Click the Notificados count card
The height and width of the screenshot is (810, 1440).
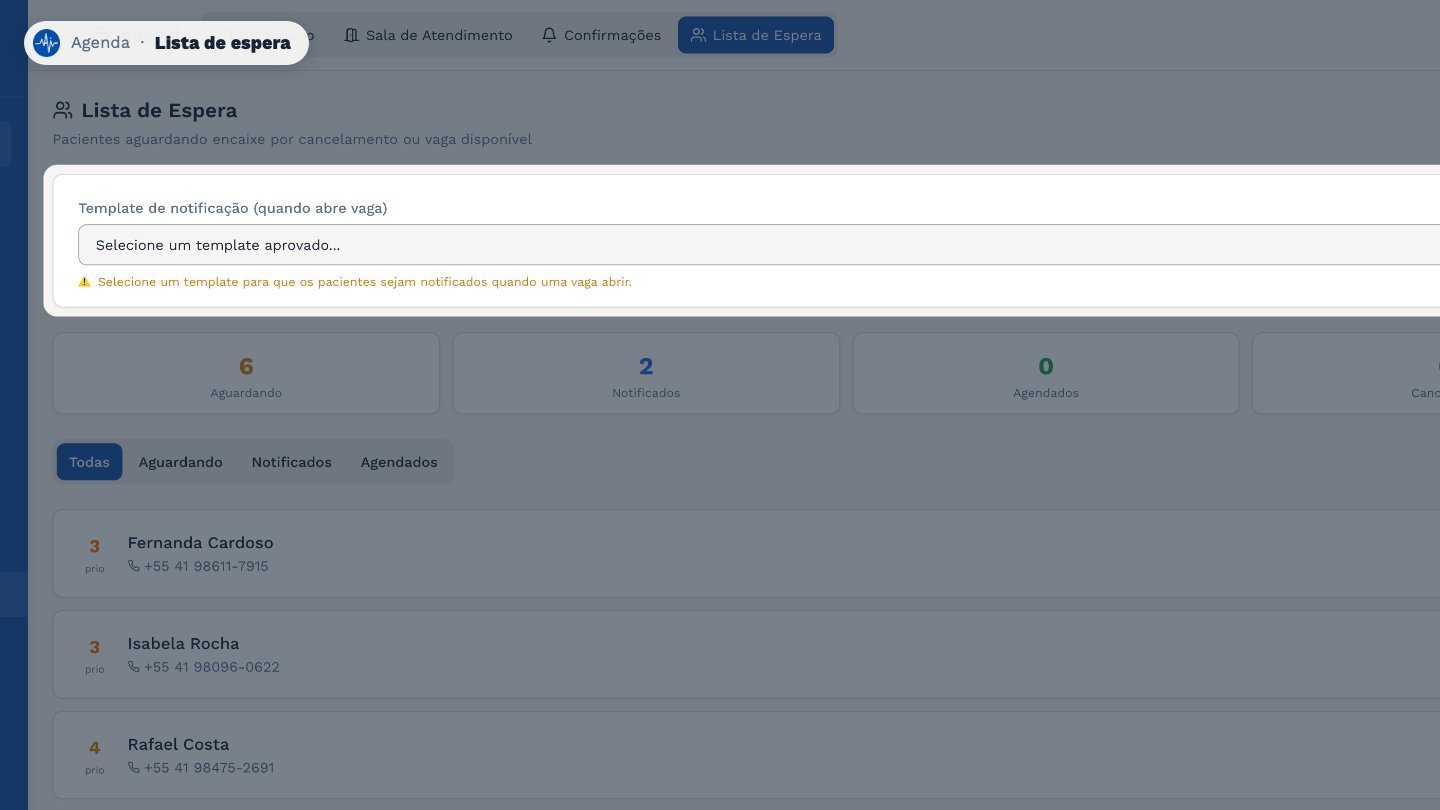click(x=646, y=373)
